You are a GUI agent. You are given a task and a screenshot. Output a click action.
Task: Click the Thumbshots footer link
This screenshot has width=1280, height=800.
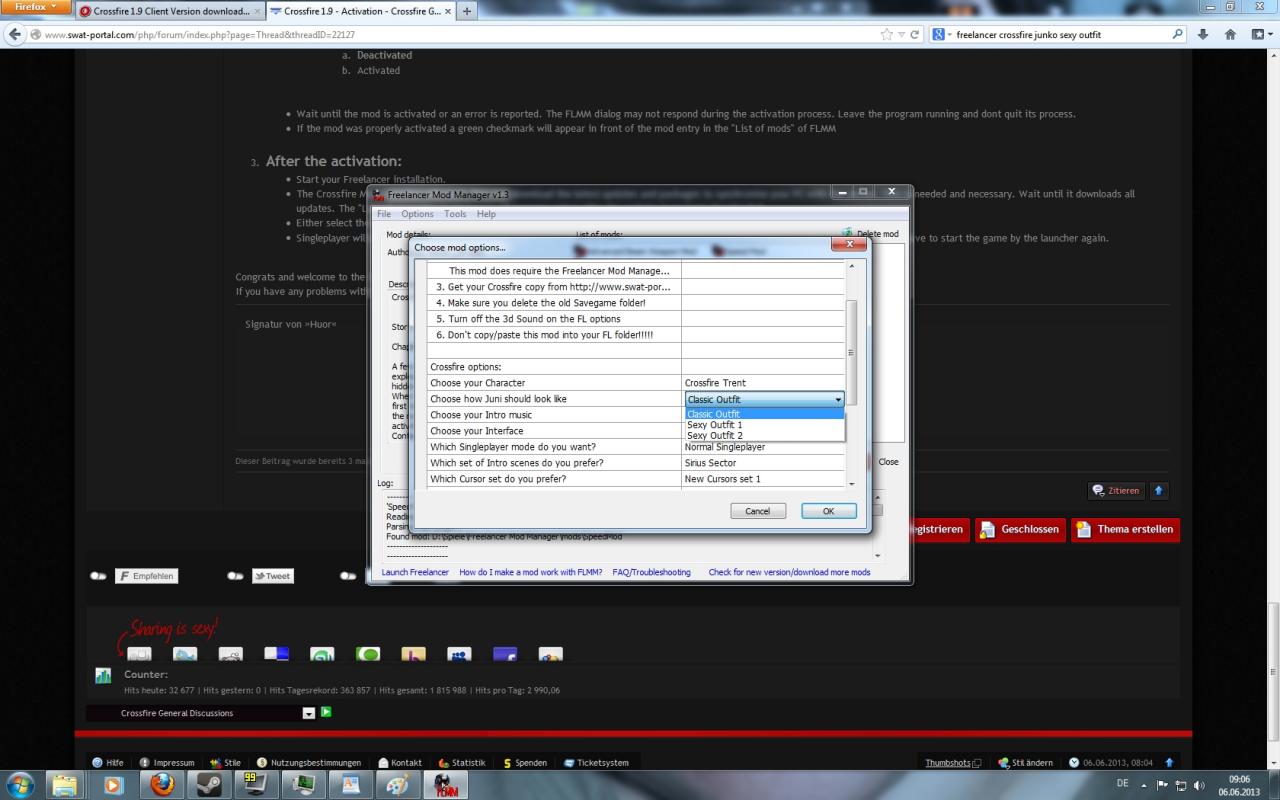[953, 763]
